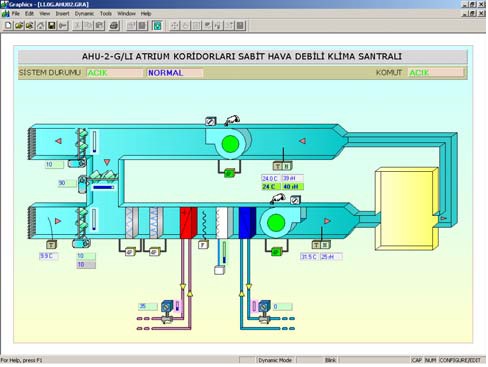Viewport: 488px width, 367px height.
Task: Click the cooling valve actuator icon
Action: [264, 306]
